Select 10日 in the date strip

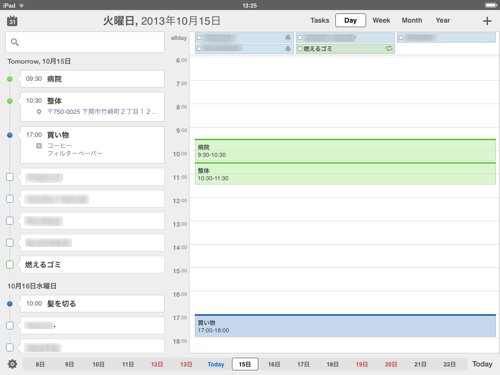tap(98, 364)
